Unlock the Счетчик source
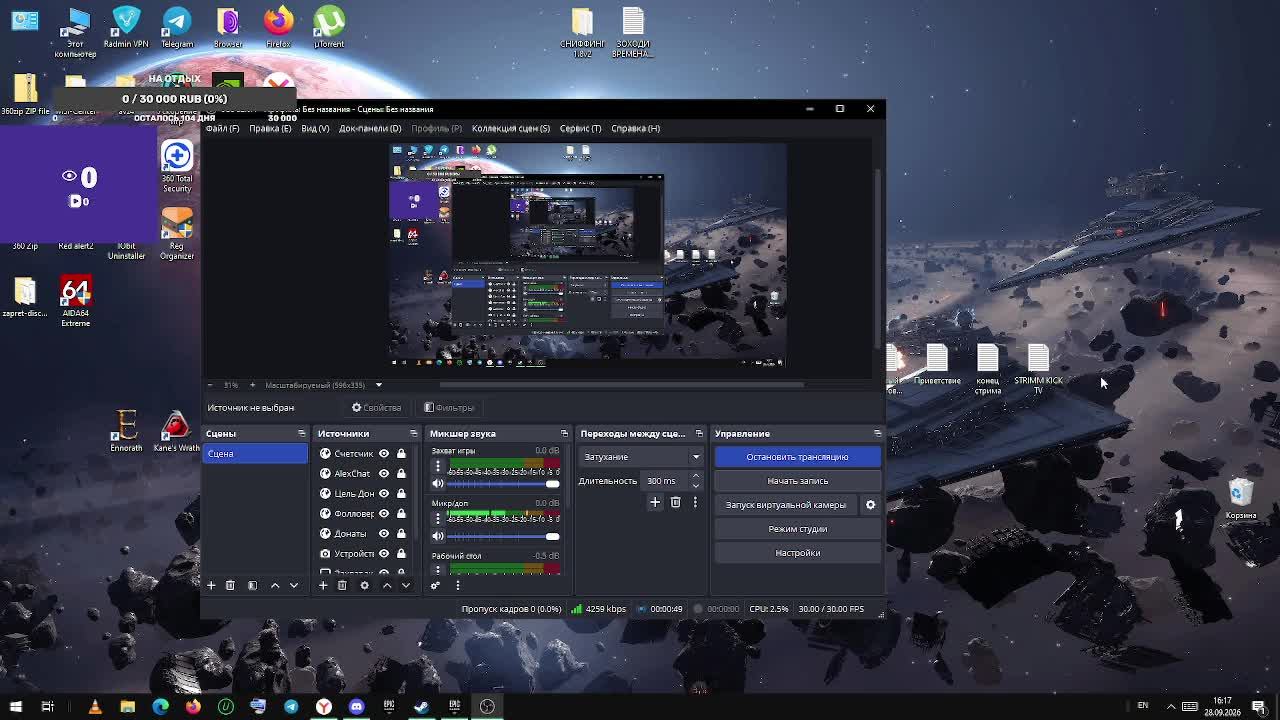Screen dimensions: 1280x720 pos(401,454)
